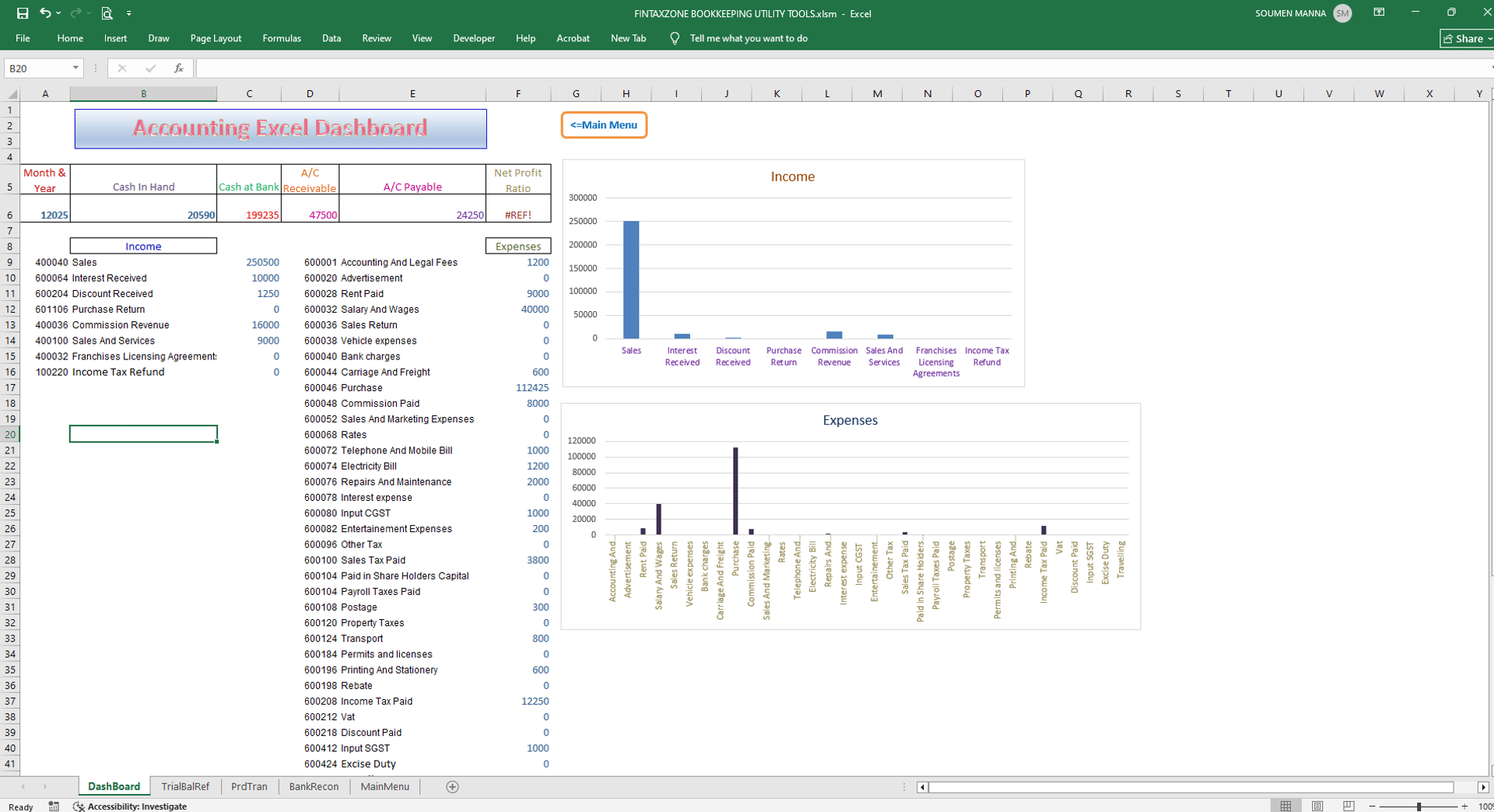Add a new sheet with plus icon
This screenshot has width=1494, height=812.
tap(452, 787)
